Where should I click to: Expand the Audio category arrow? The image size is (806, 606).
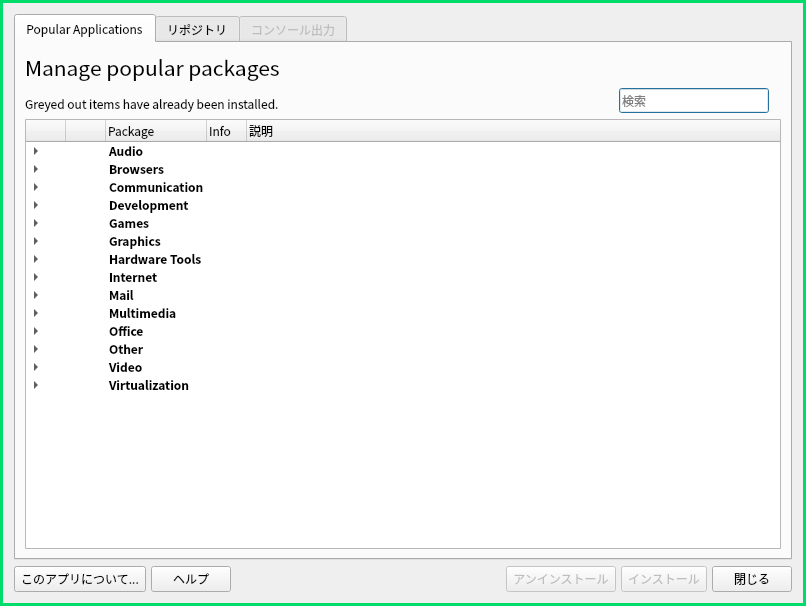click(35, 151)
